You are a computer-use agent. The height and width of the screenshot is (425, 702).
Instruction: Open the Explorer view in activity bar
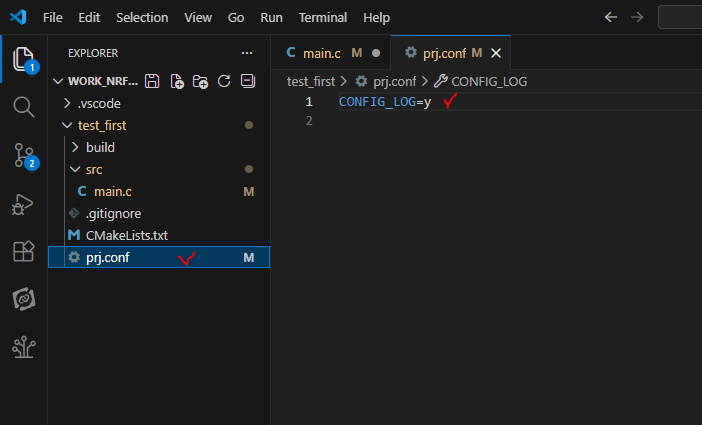click(x=23, y=59)
